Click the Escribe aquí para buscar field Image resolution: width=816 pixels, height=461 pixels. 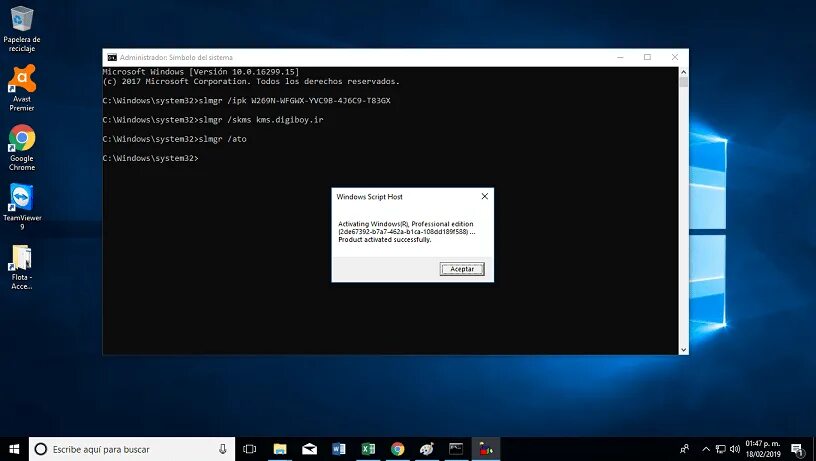(x=132, y=449)
